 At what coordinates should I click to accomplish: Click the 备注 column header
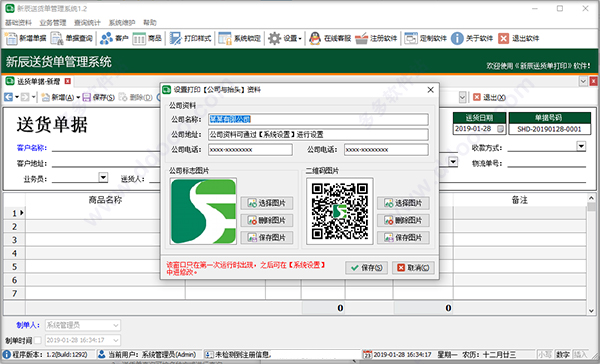coord(520,200)
